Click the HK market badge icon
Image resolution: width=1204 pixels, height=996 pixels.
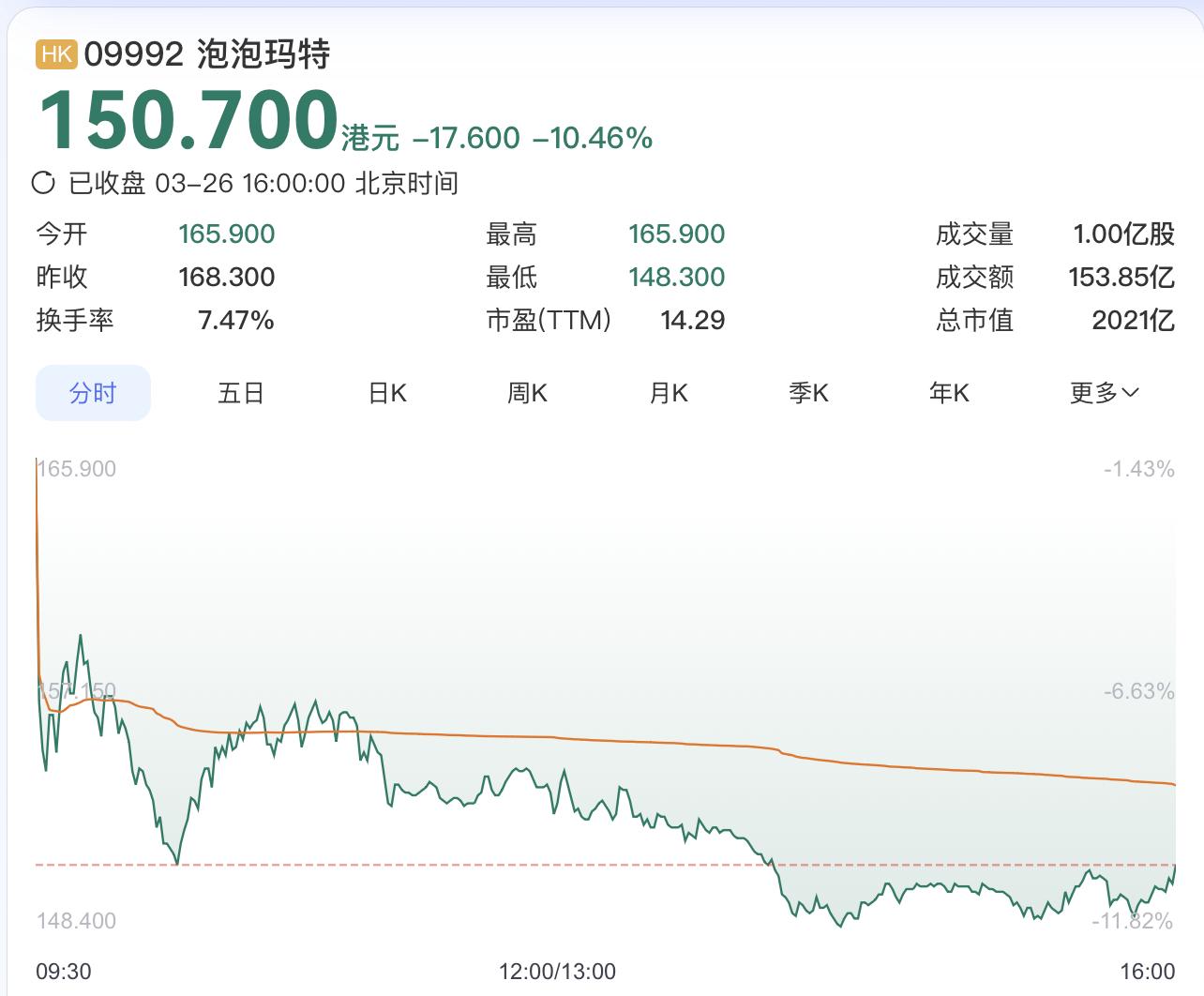(56, 54)
